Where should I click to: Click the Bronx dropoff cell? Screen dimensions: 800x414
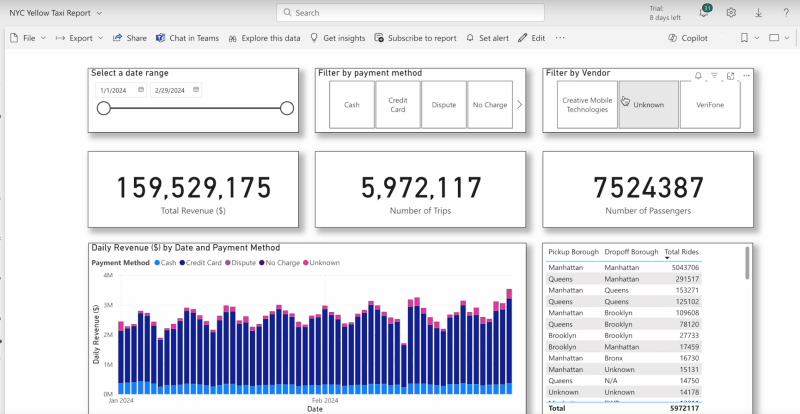[x=614, y=358]
